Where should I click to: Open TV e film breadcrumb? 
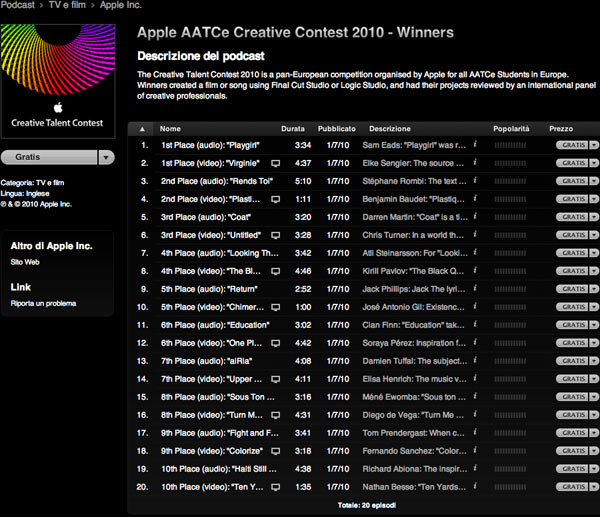(67, 5)
